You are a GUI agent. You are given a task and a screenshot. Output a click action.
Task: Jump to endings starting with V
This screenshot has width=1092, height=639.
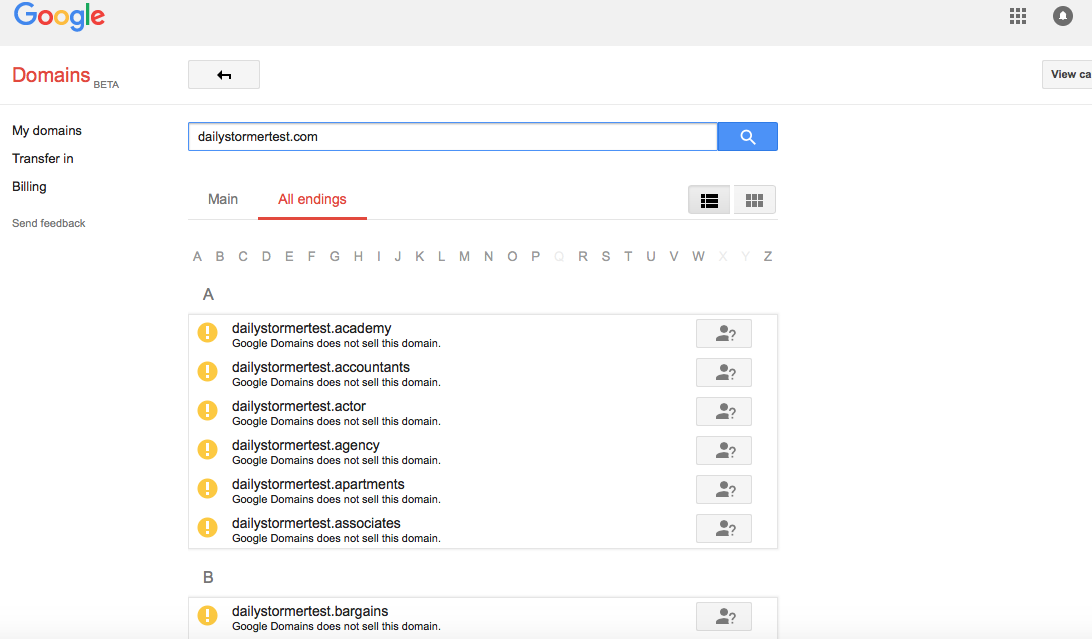click(x=673, y=257)
